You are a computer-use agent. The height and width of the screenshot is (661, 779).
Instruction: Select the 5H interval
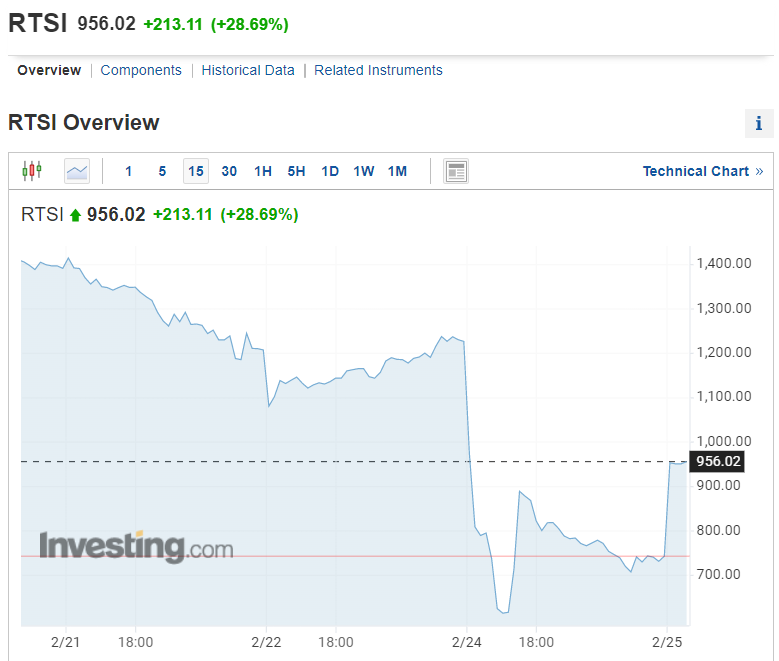(x=296, y=171)
